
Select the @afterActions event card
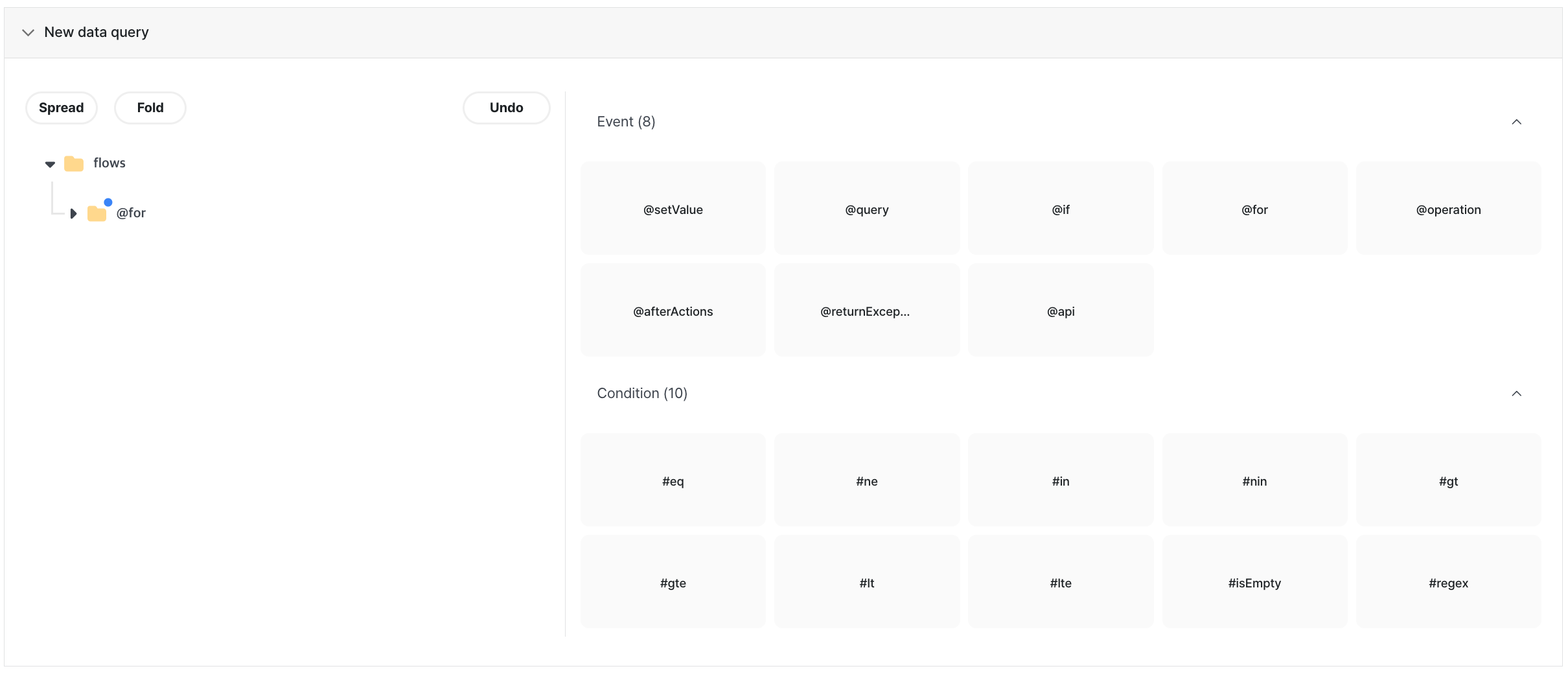click(673, 311)
